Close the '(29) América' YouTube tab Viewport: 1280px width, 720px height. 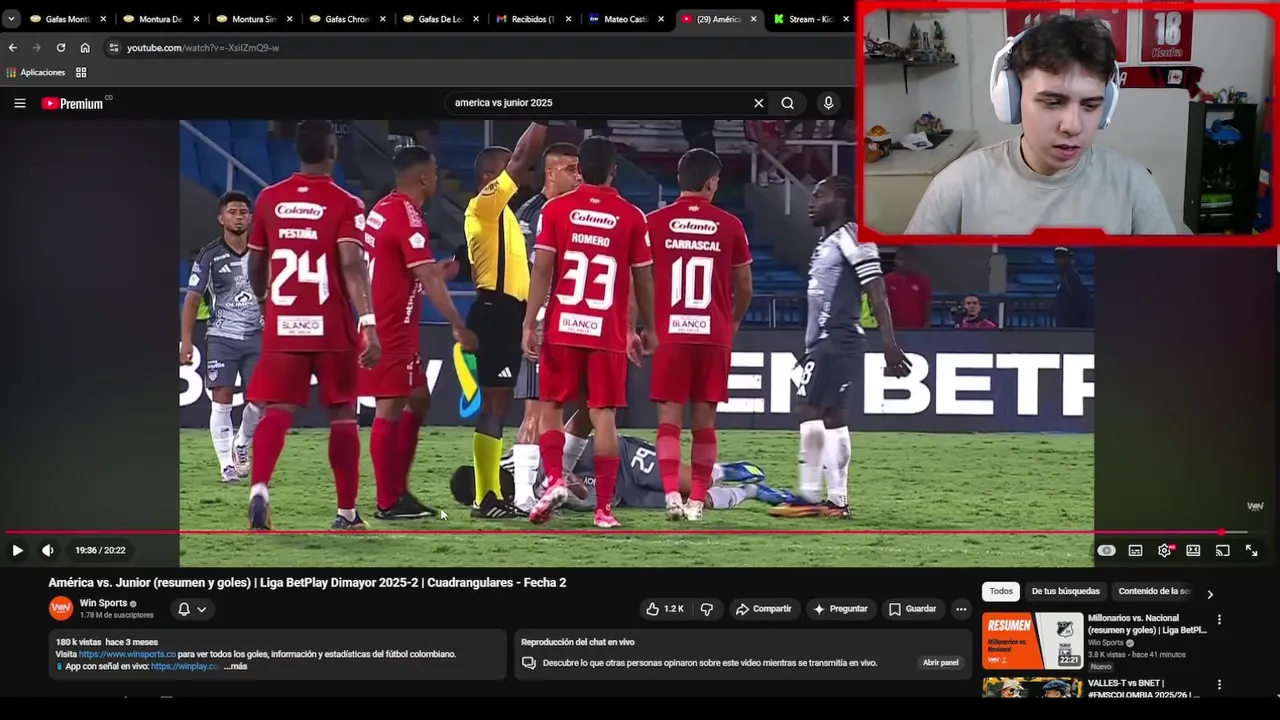point(754,19)
